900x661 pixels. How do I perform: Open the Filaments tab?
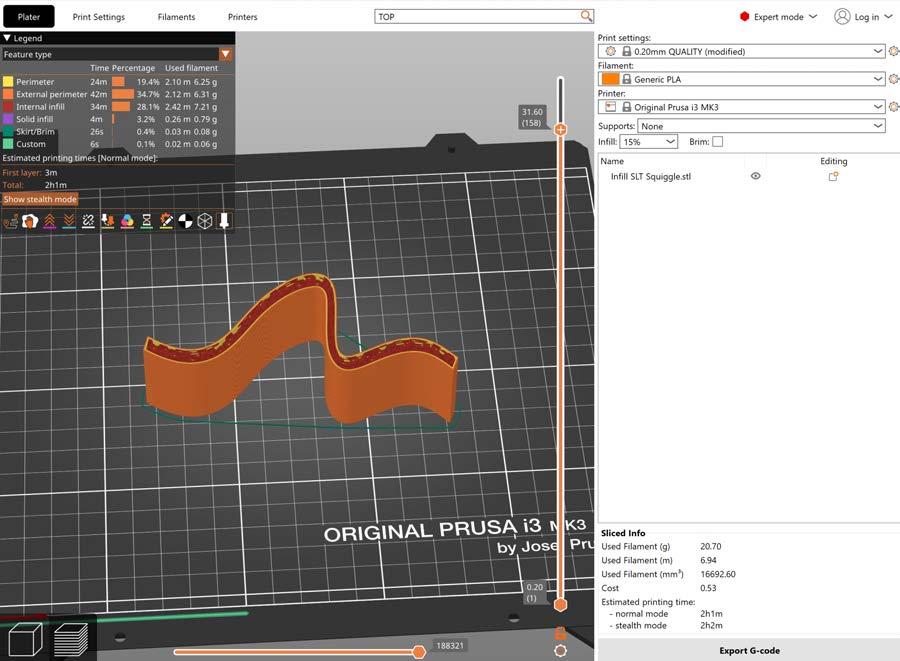click(x=176, y=17)
